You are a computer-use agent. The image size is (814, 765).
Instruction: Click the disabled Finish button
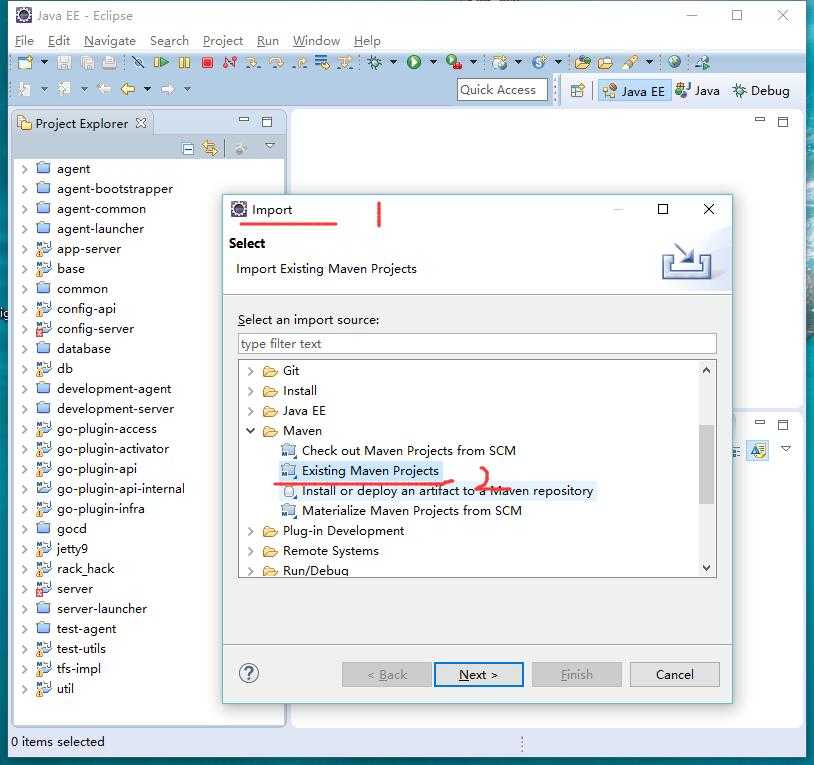point(576,674)
